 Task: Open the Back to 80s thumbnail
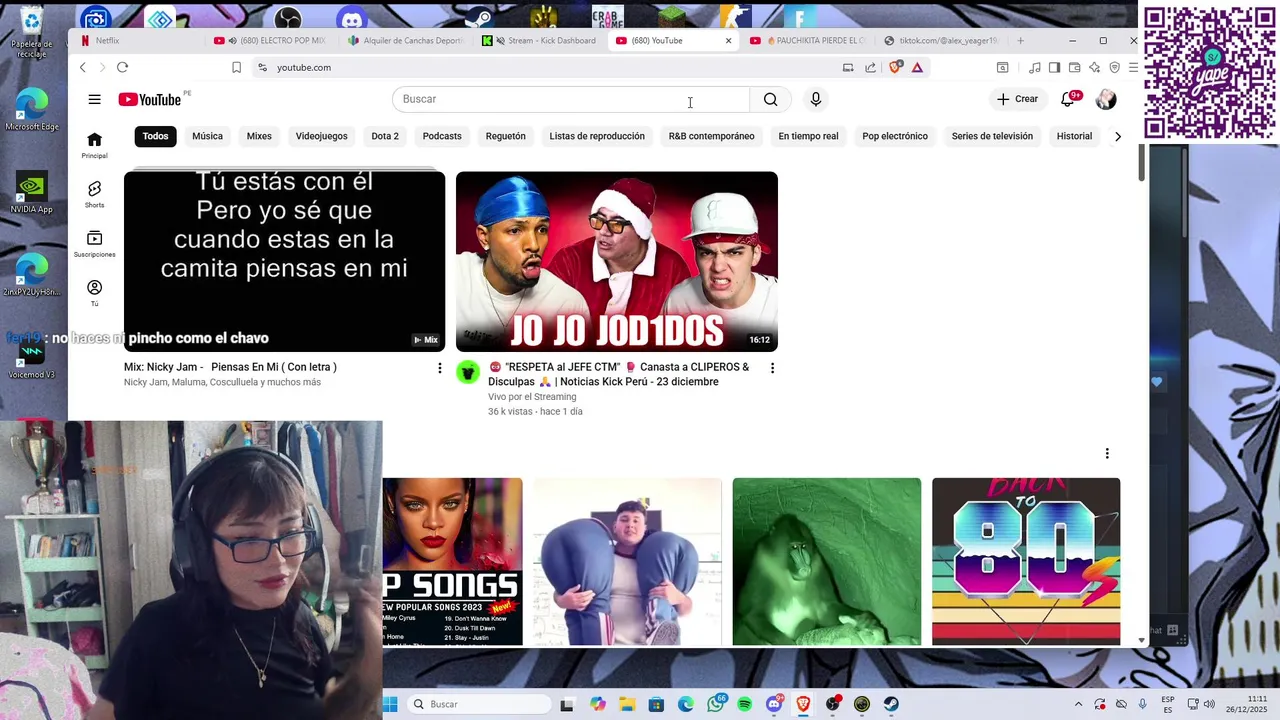1026,561
